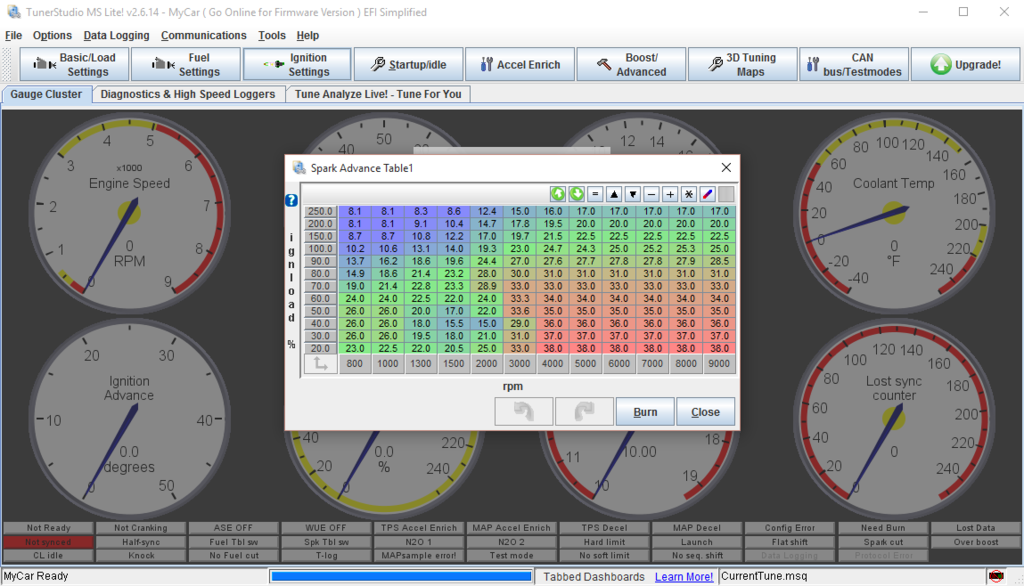Click the axis swap arrow icon below load column

click(x=320, y=365)
